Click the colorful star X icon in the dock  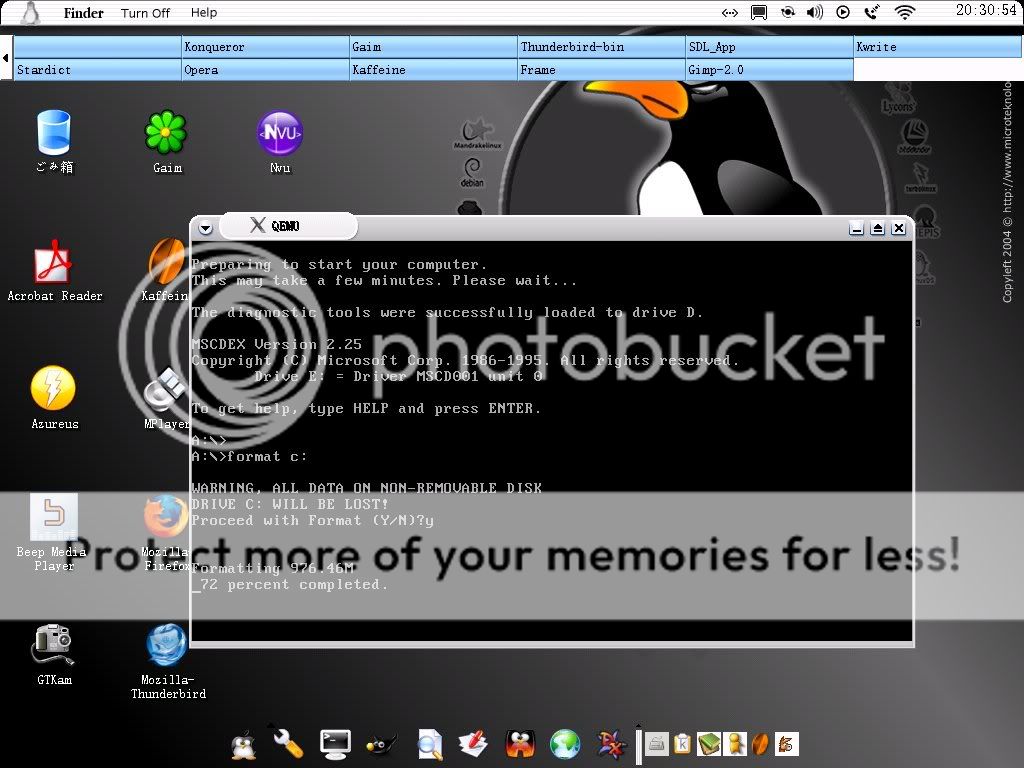(612, 744)
